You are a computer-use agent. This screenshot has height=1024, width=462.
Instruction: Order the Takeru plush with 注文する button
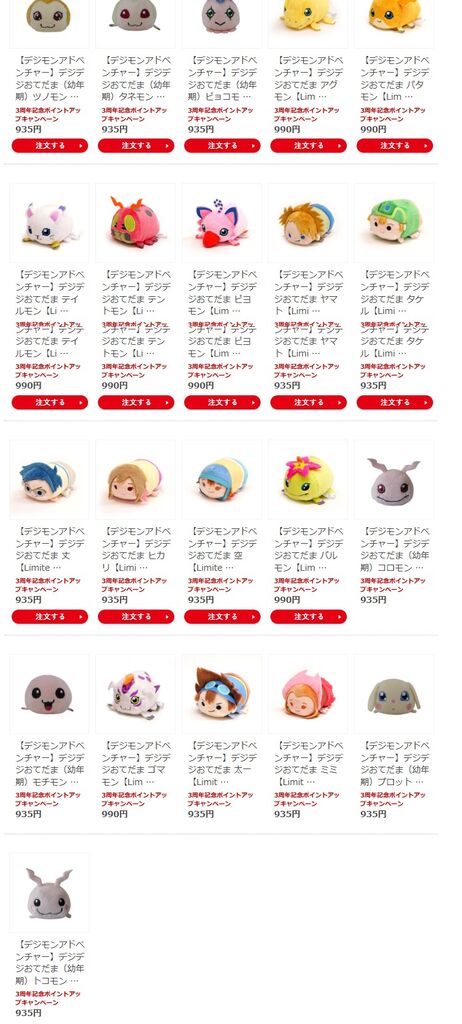395,402
